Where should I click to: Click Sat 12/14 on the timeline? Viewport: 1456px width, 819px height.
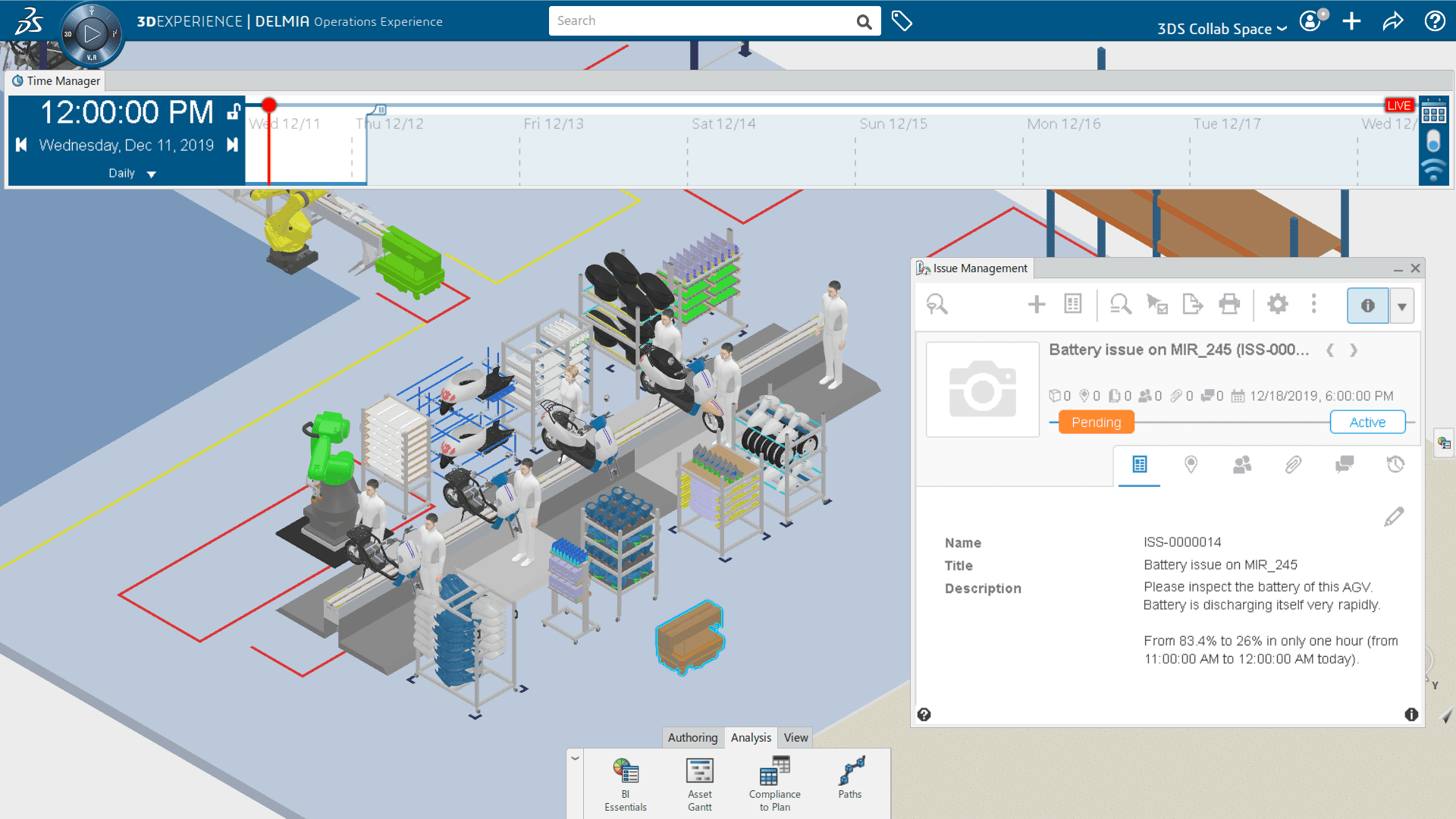[x=723, y=124]
